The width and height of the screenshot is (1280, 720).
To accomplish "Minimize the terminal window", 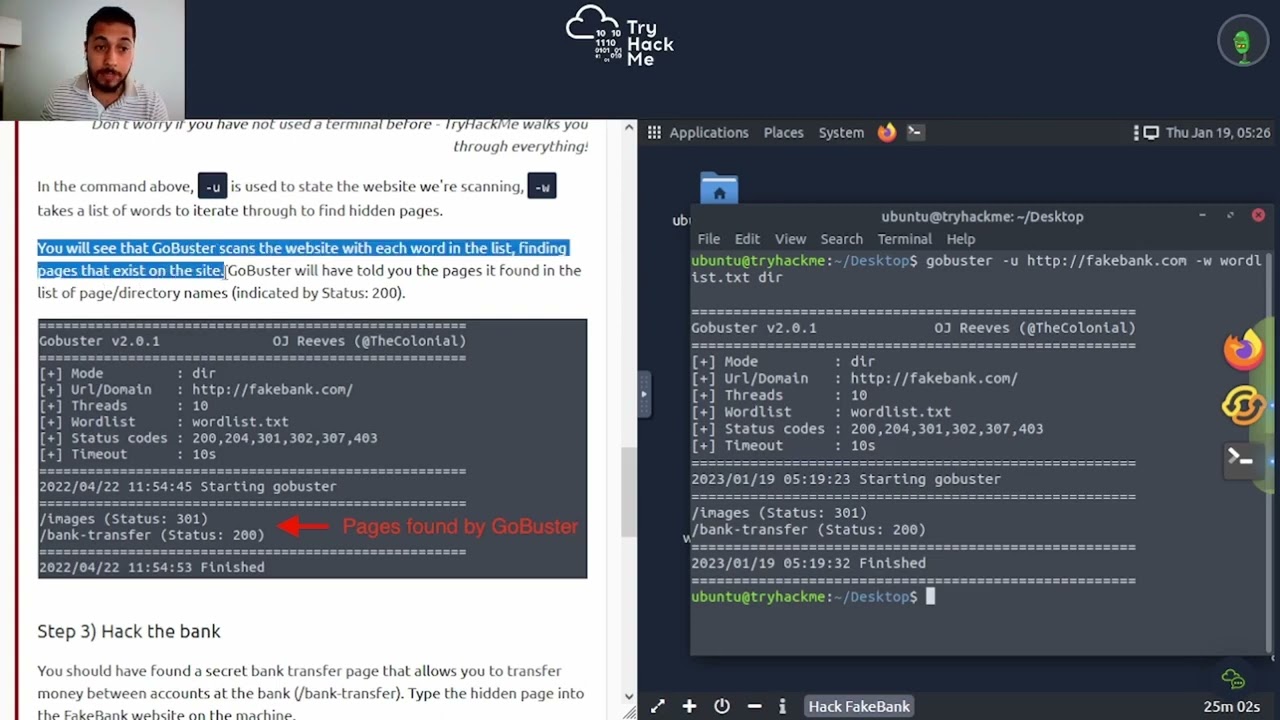I will 1202,215.
